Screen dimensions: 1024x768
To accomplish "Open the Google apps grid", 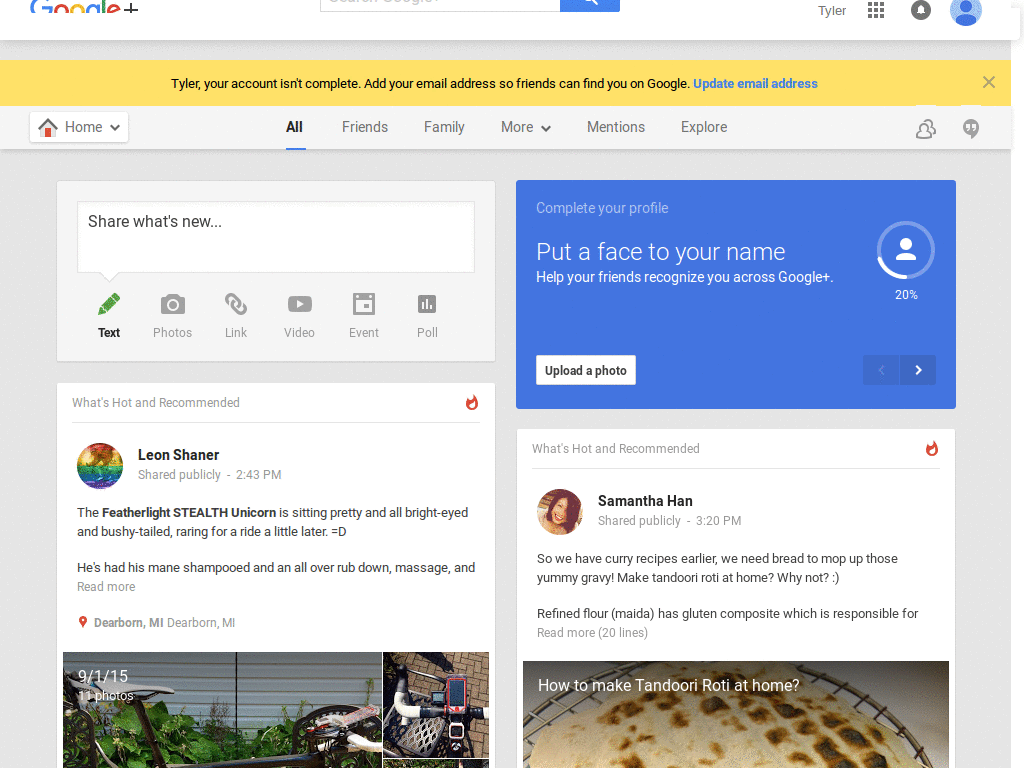I will 876,10.
